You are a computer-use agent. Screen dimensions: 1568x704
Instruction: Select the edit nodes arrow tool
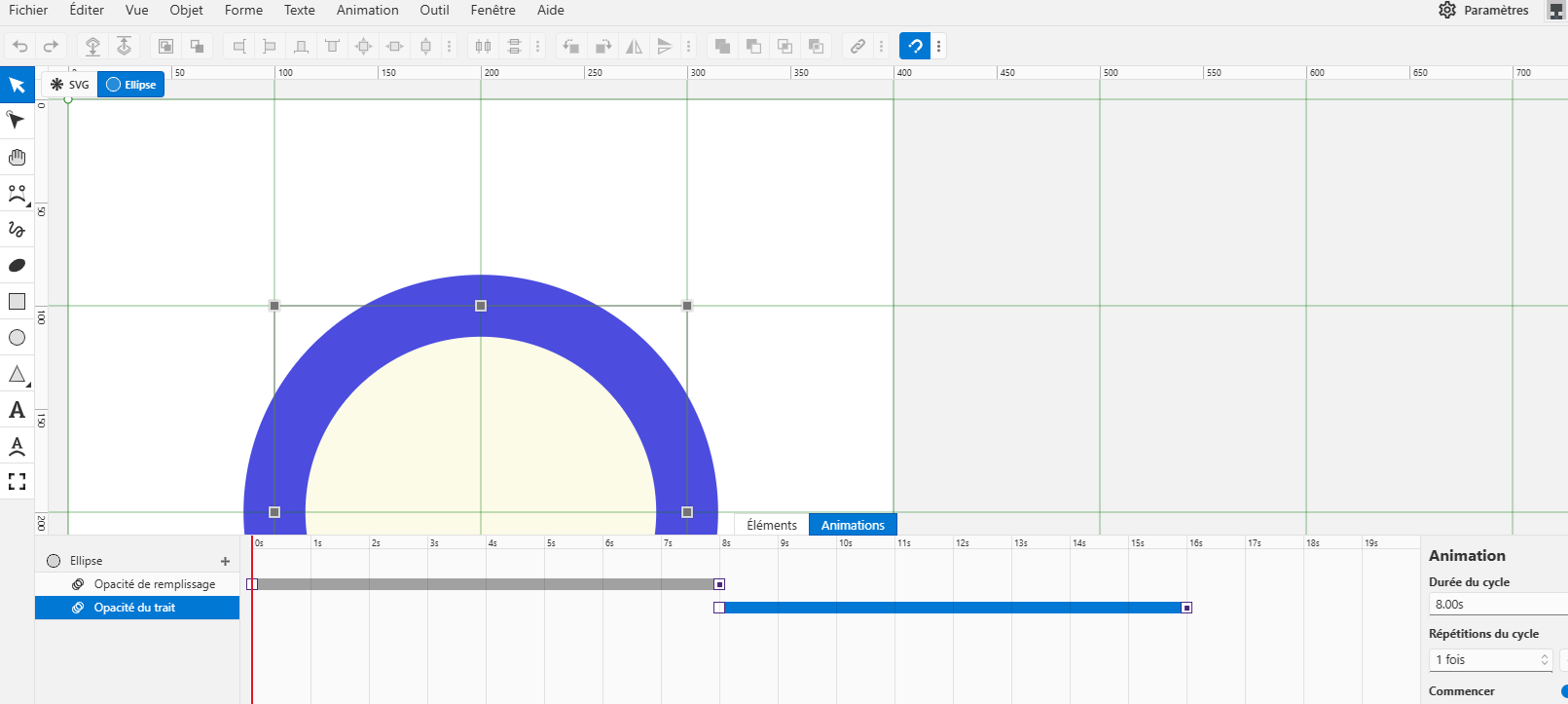point(17,121)
